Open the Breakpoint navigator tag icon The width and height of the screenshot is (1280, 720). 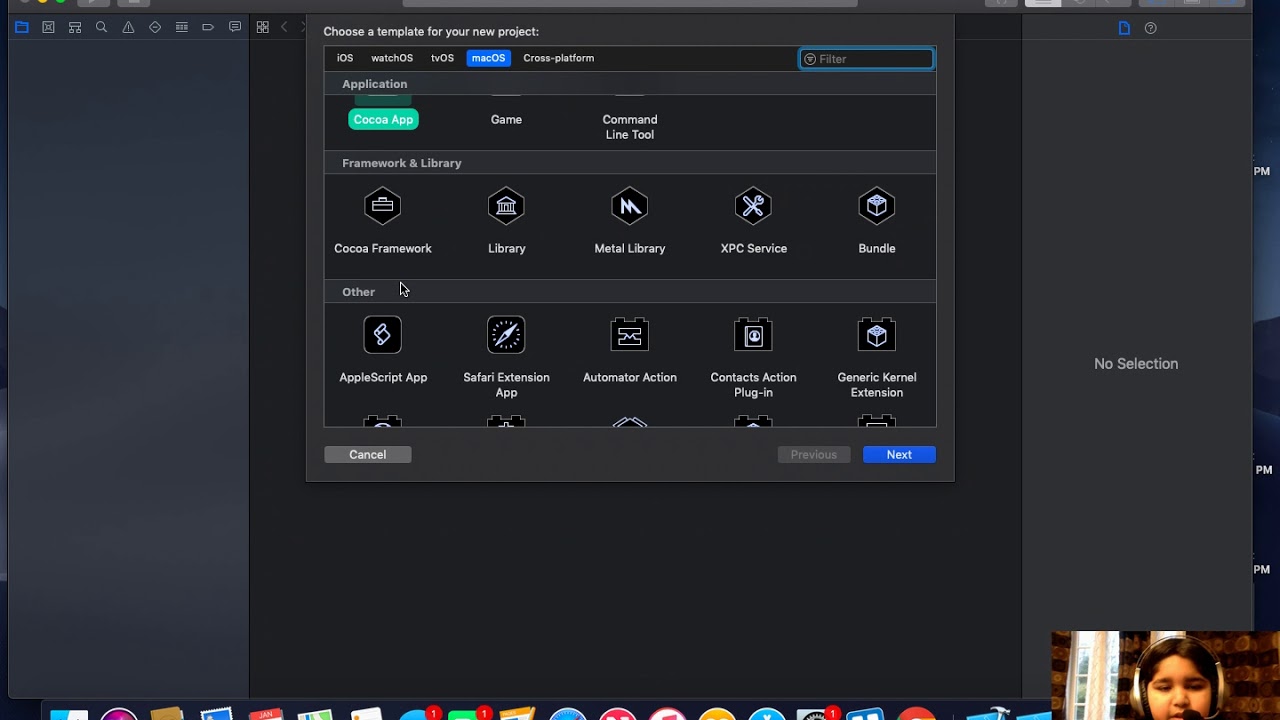[x=208, y=27]
